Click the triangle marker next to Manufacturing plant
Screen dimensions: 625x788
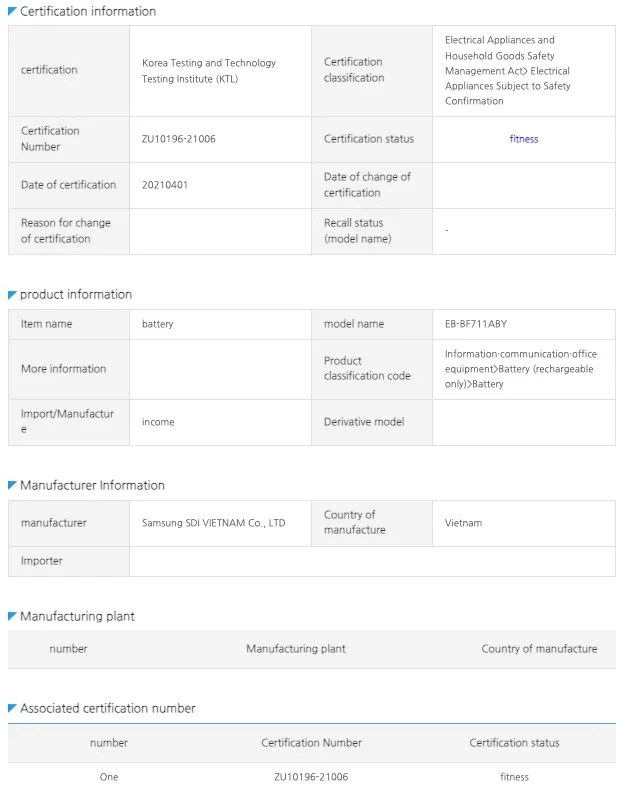12,617
